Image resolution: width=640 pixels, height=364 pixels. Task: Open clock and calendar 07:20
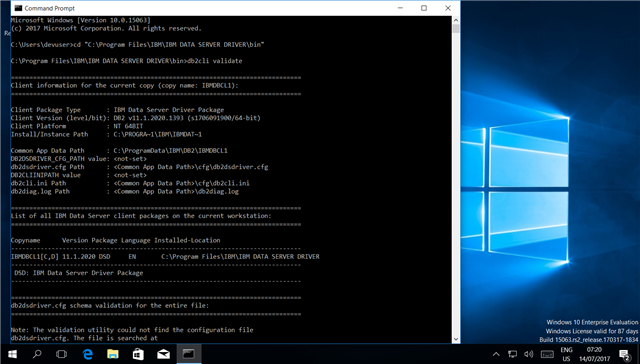(x=594, y=354)
